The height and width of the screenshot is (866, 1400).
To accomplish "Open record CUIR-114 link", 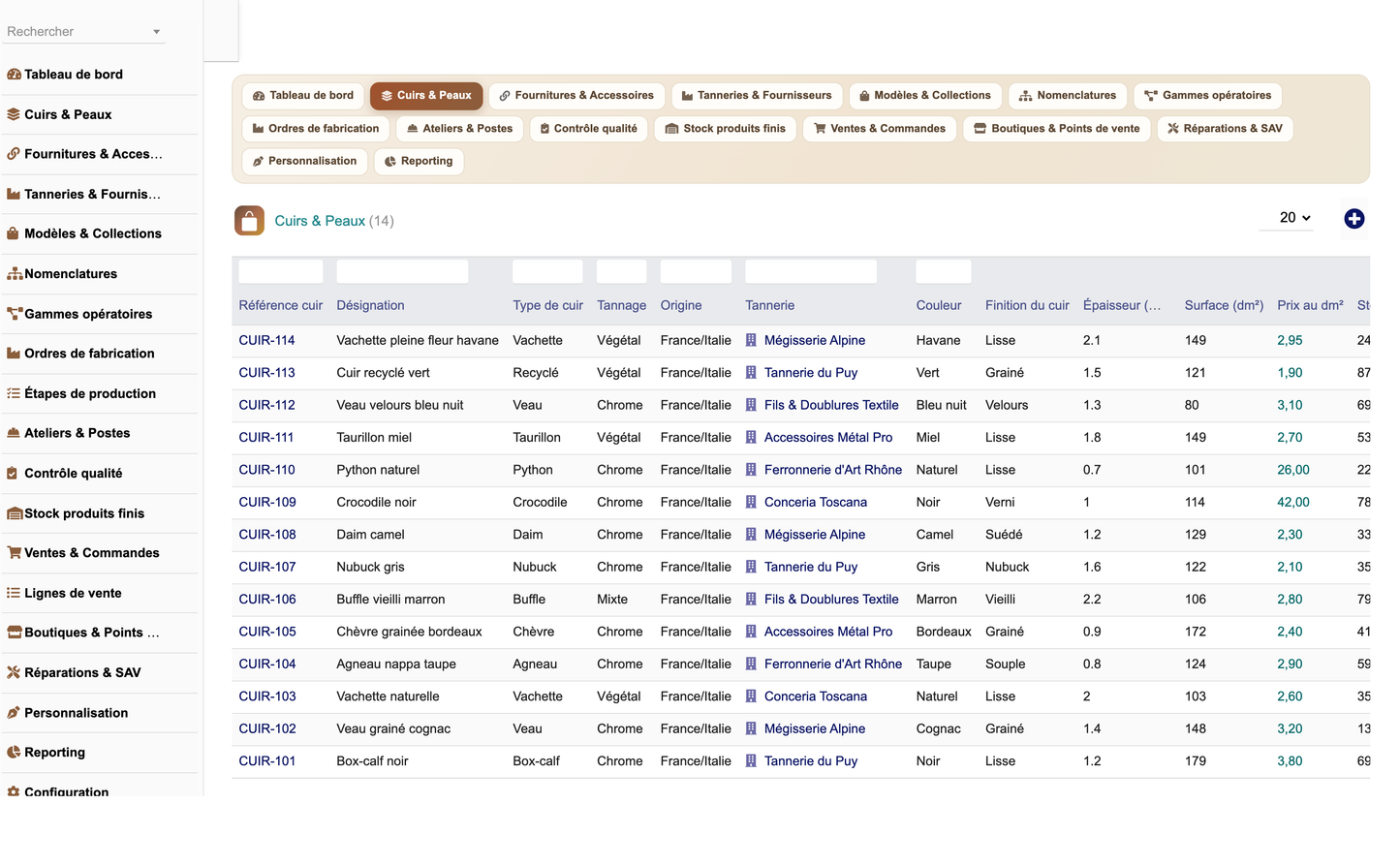I will coord(267,340).
